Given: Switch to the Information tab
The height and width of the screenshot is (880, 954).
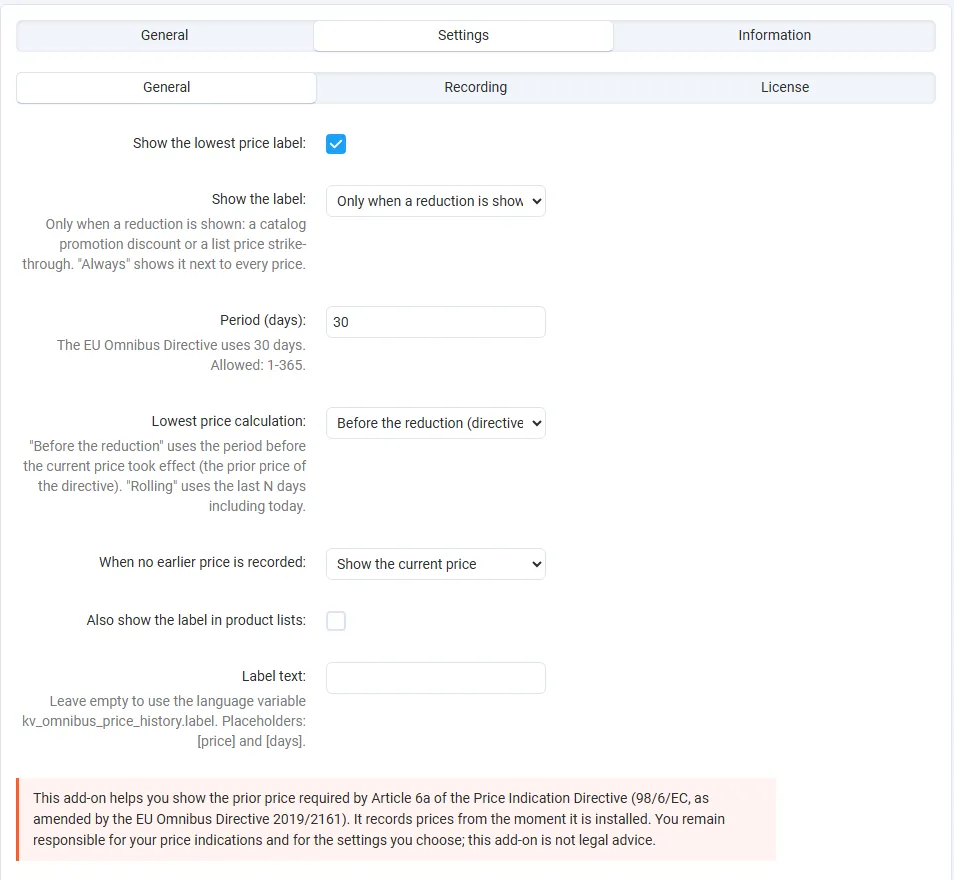Looking at the screenshot, I should (x=774, y=35).
